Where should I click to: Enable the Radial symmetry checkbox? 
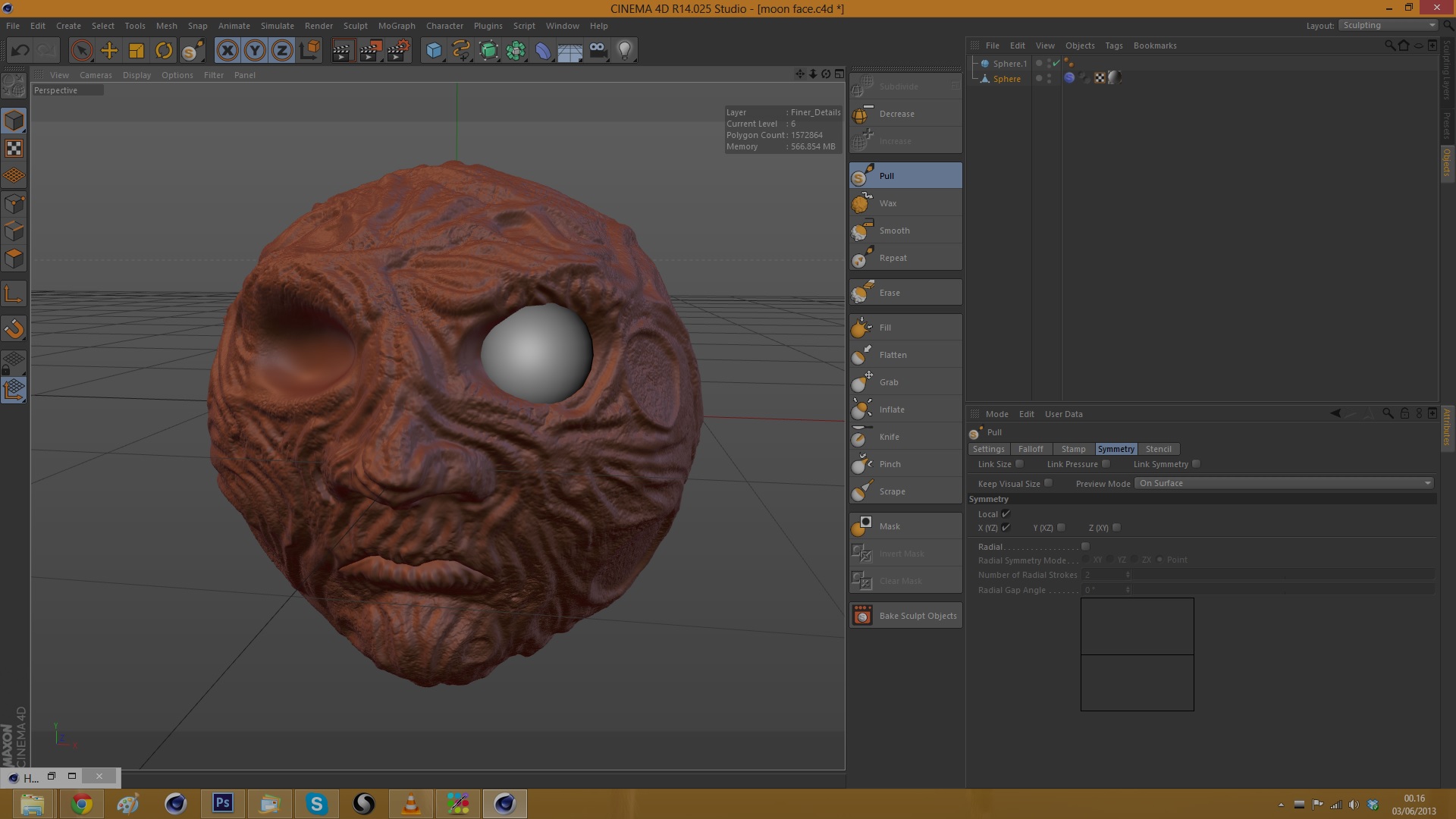(1085, 547)
